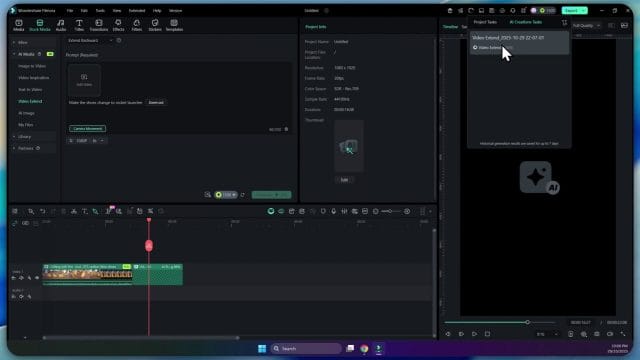Viewport: 640px width, 360px height.
Task: Open the Media tab
Action: tap(19, 25)
